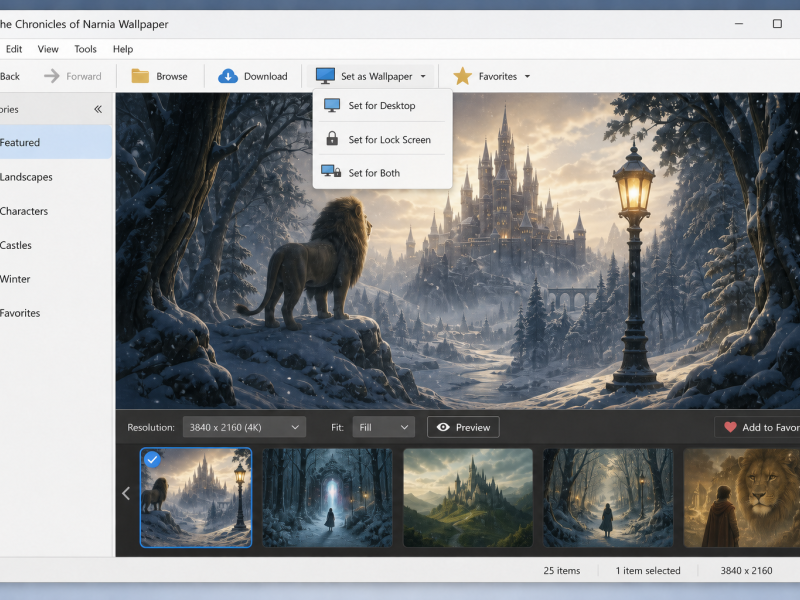
Task: Click Add to Favorites button
Action: (x=757, y=427)
